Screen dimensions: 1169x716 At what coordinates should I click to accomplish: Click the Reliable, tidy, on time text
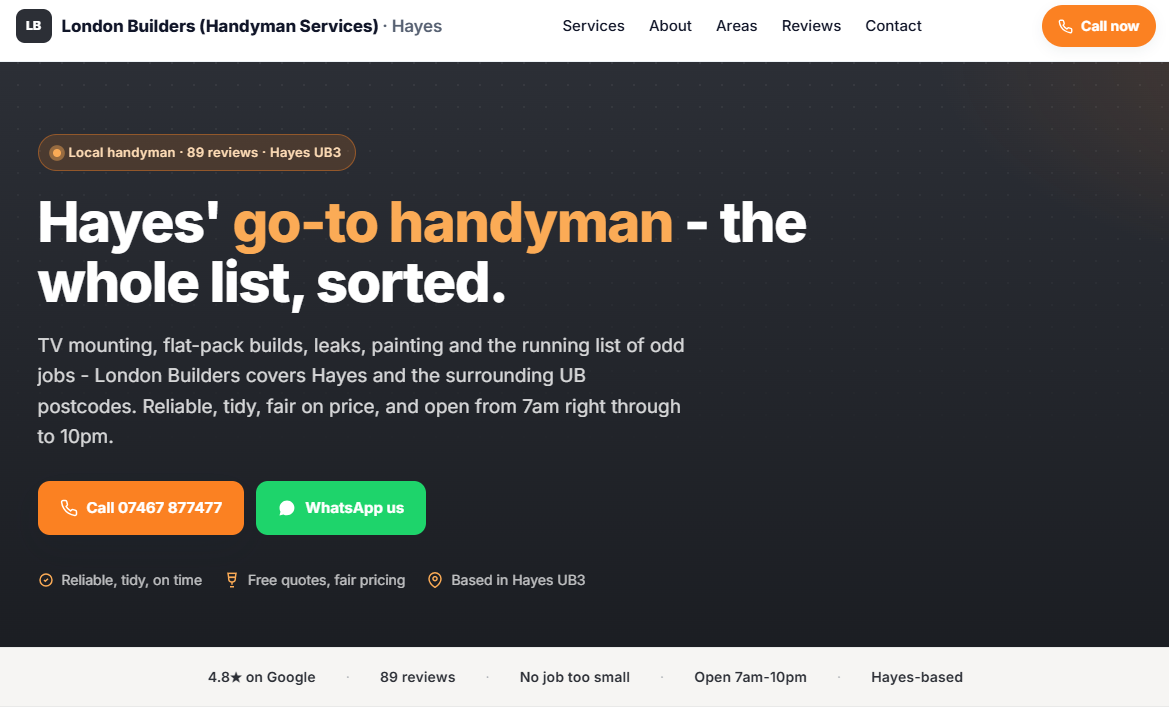[x=131, y=580]
